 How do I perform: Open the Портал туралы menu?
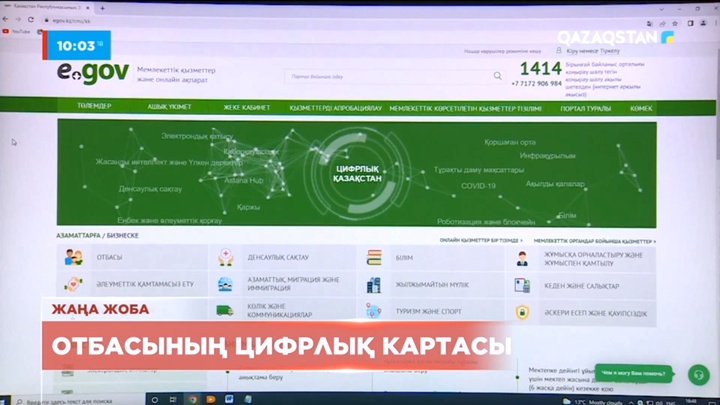click(585, 109)
